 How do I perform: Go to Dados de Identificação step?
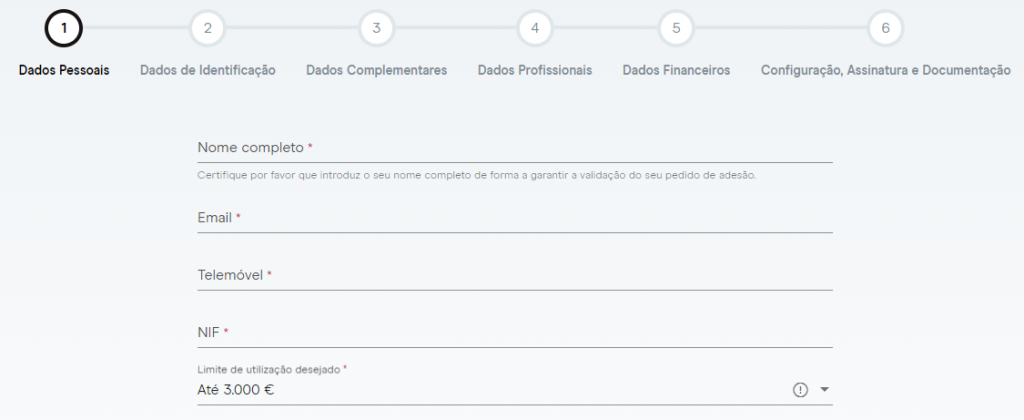click(x=208, y=70)
